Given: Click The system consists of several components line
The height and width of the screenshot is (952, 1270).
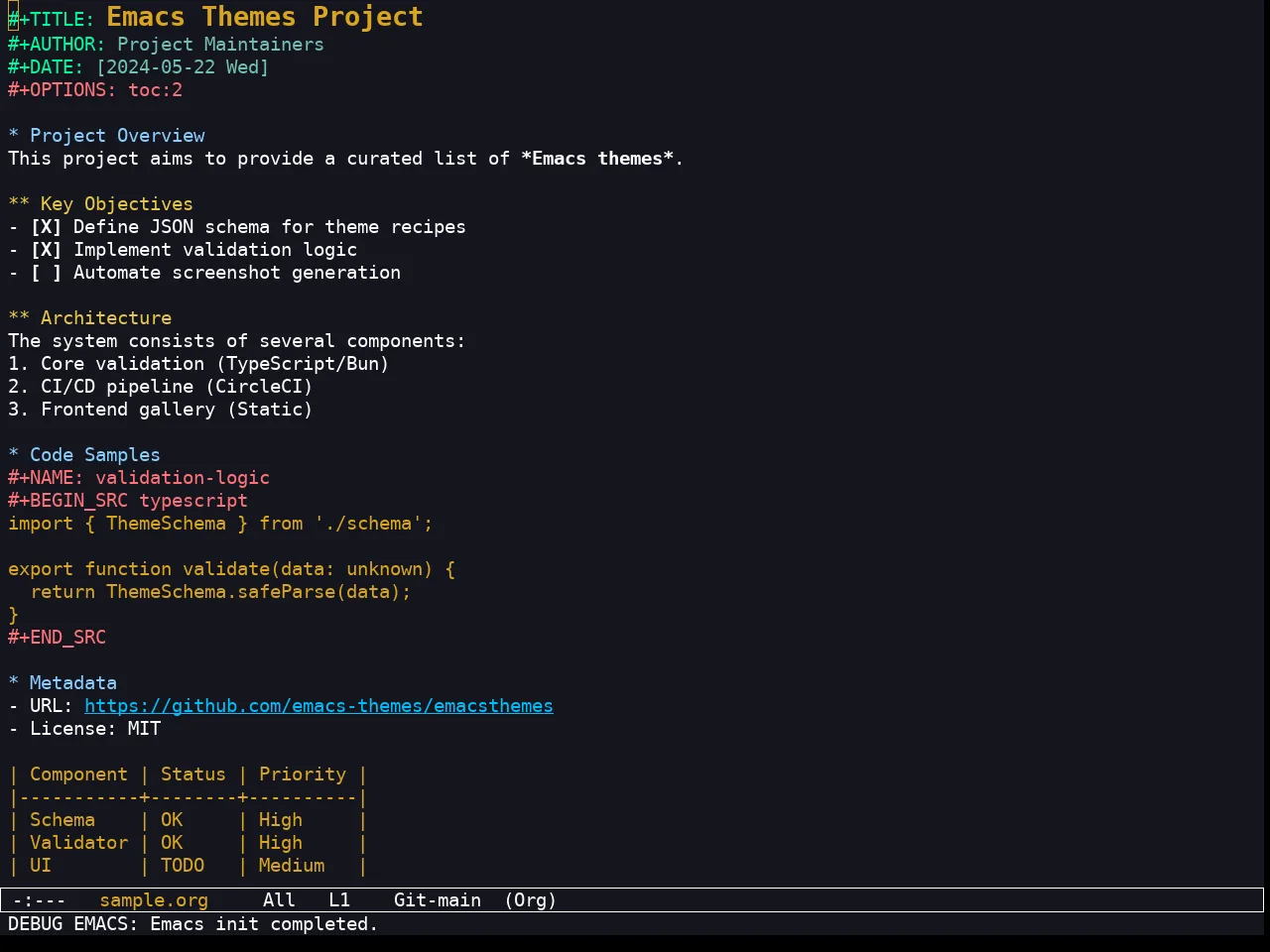Looking at the screenshot, I should [237, 341].
